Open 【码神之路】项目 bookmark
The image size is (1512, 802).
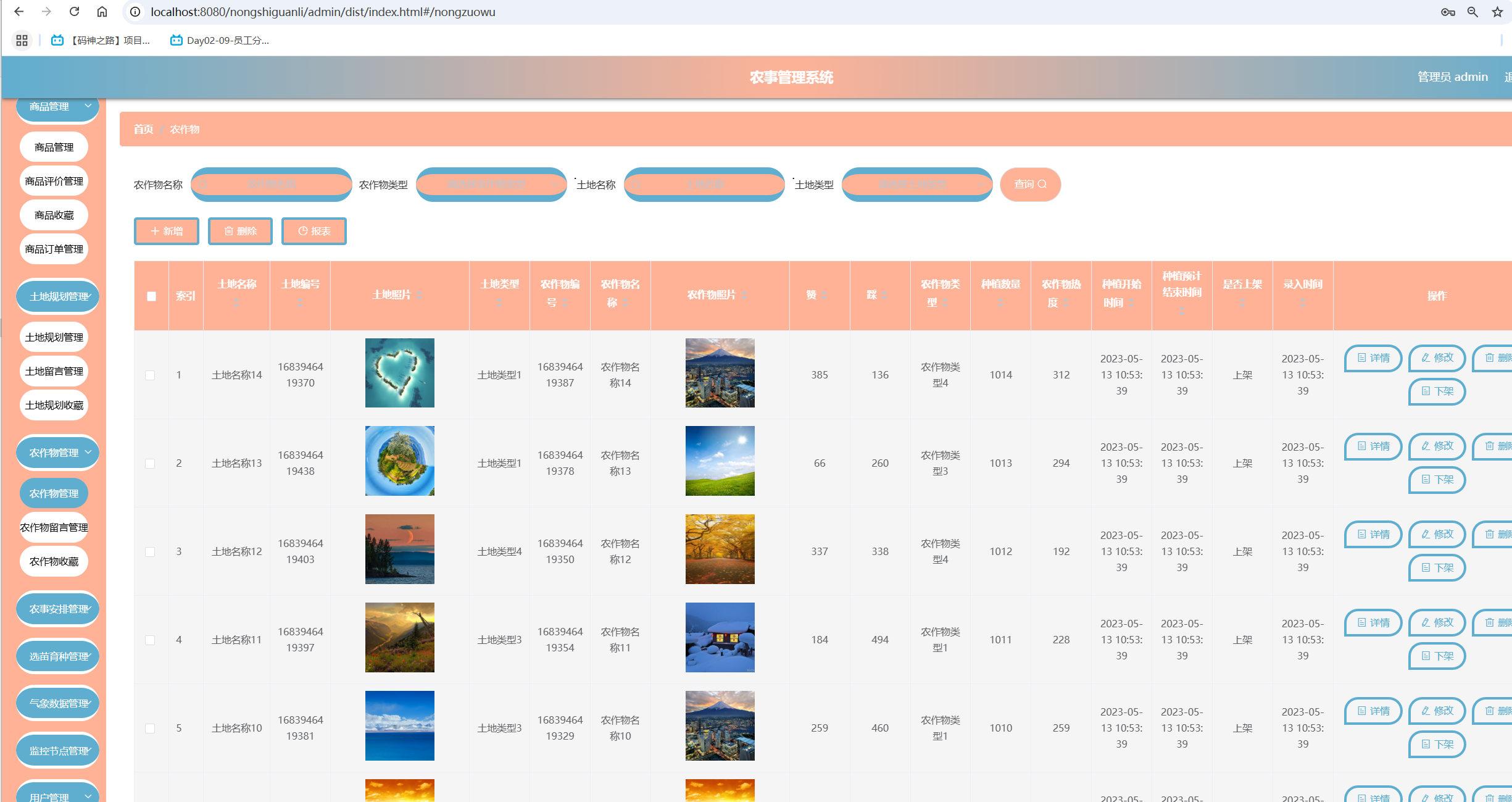point(101,40)
